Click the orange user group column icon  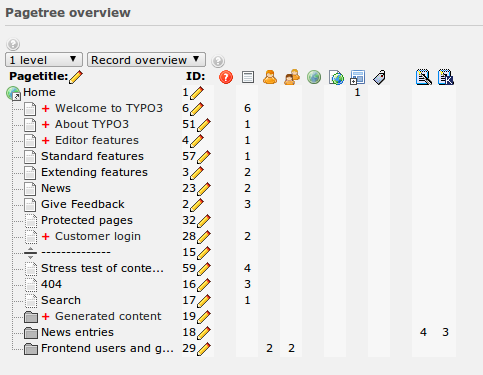292,77
